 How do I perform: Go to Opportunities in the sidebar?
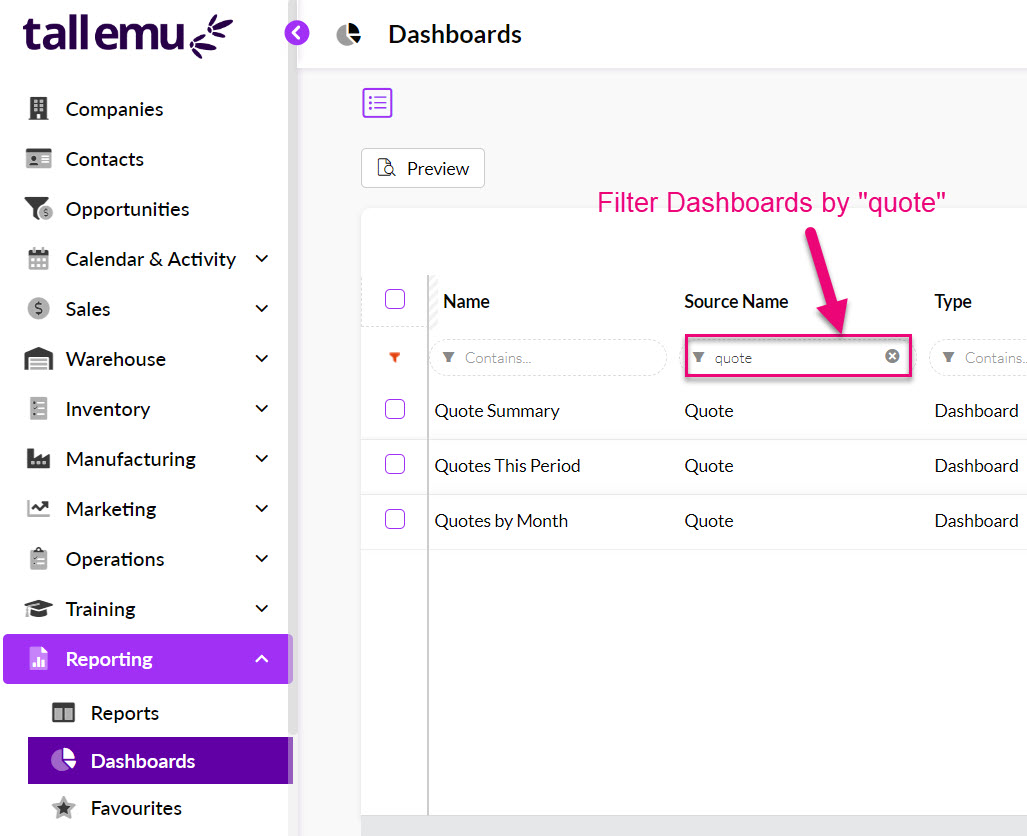pyautogui.click(x=127, y=209)
